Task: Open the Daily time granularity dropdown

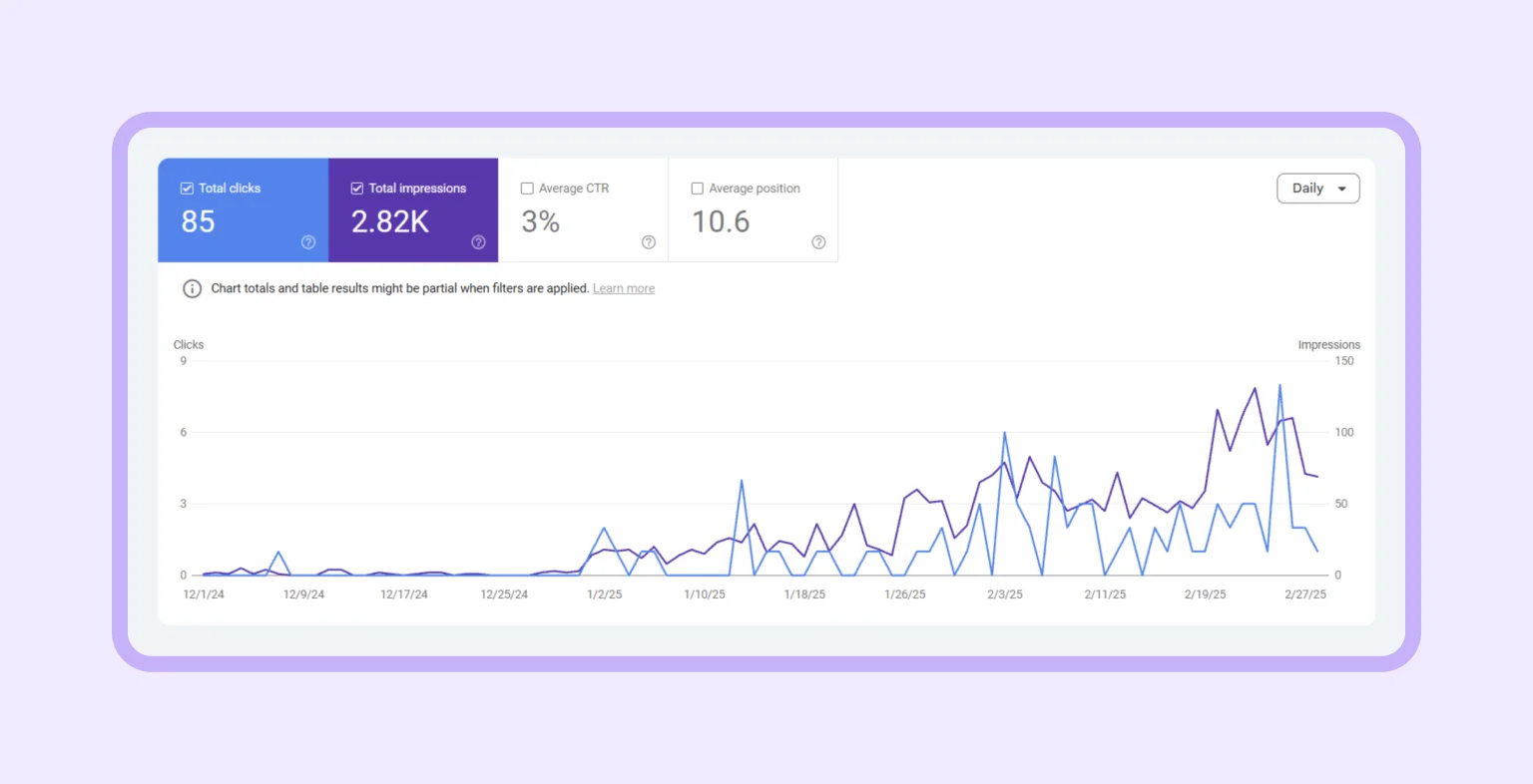Action: click(1317, 188)
